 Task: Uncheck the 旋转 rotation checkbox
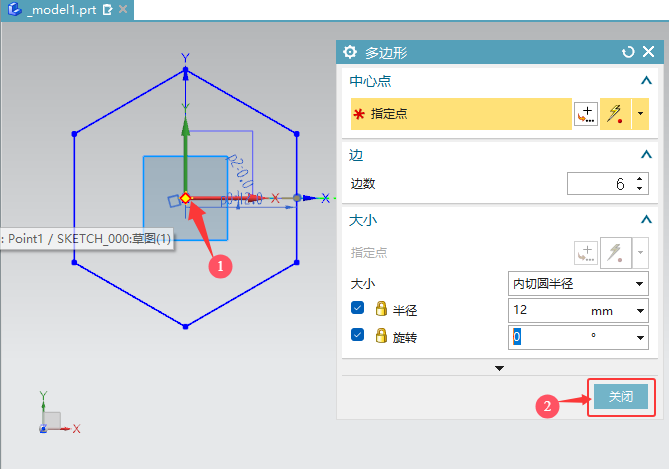click(358, 337)
